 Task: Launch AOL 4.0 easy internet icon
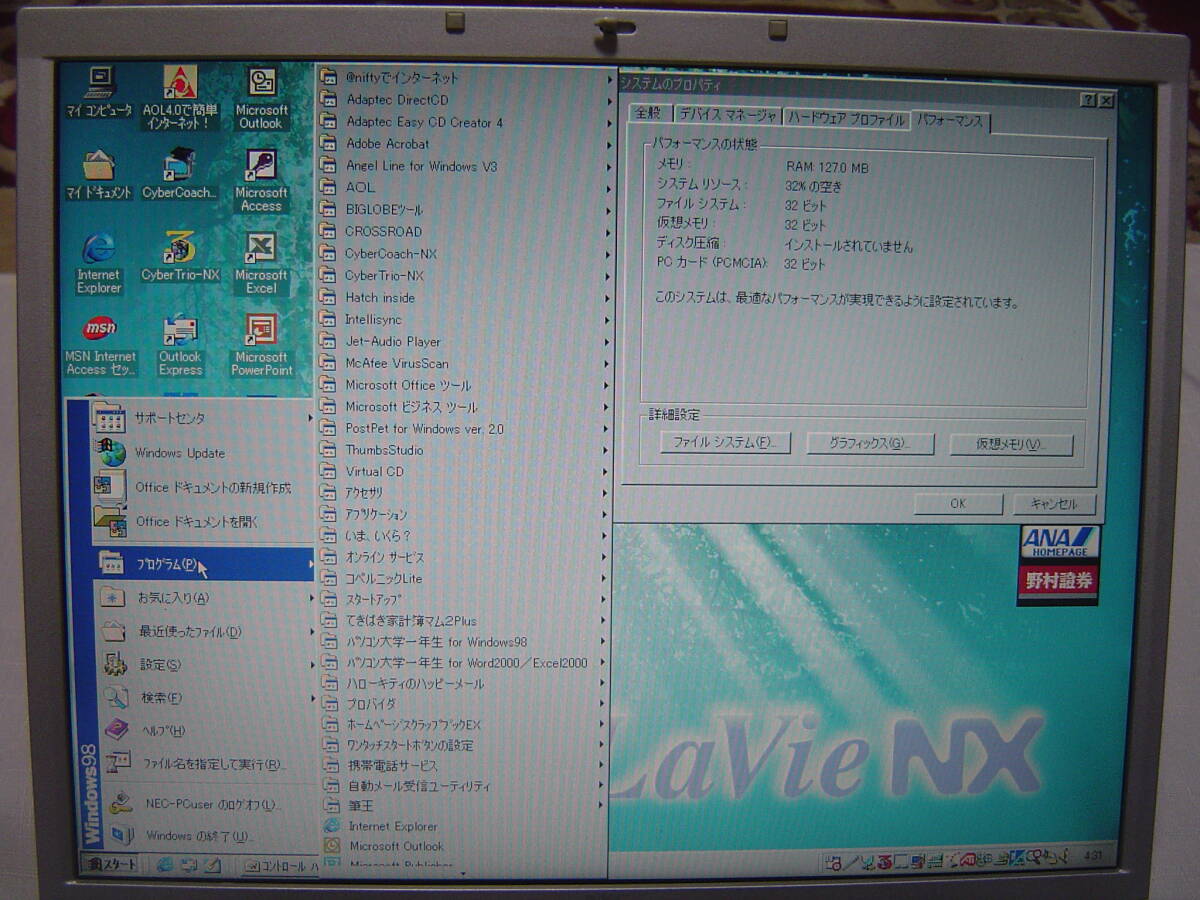pyautogui.click(x=180, y=97)
